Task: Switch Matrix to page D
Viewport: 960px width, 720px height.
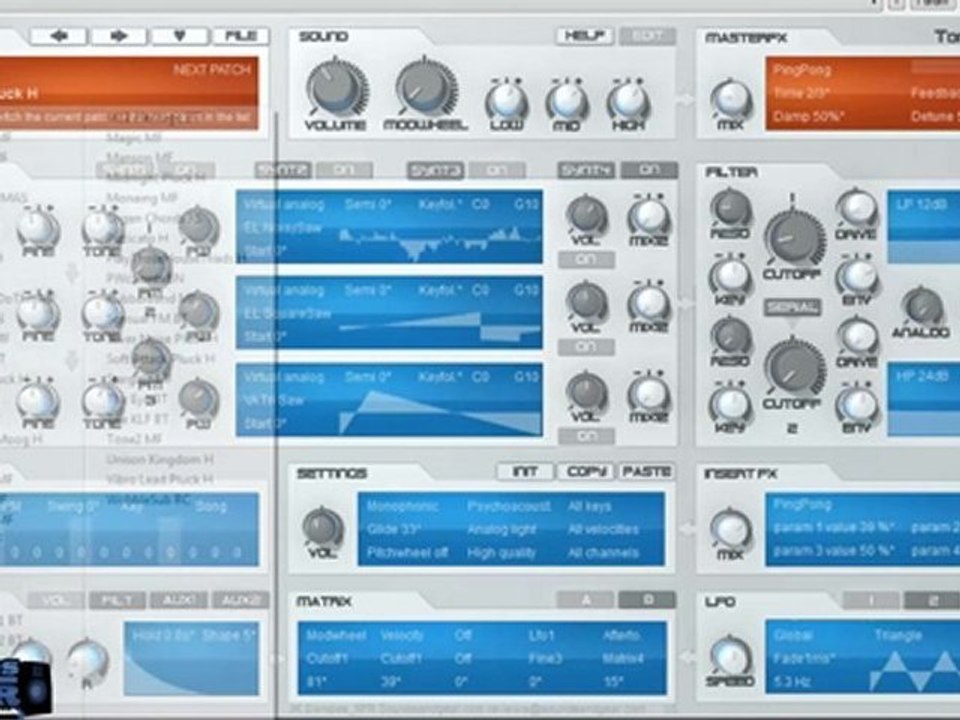Action: 648,599
